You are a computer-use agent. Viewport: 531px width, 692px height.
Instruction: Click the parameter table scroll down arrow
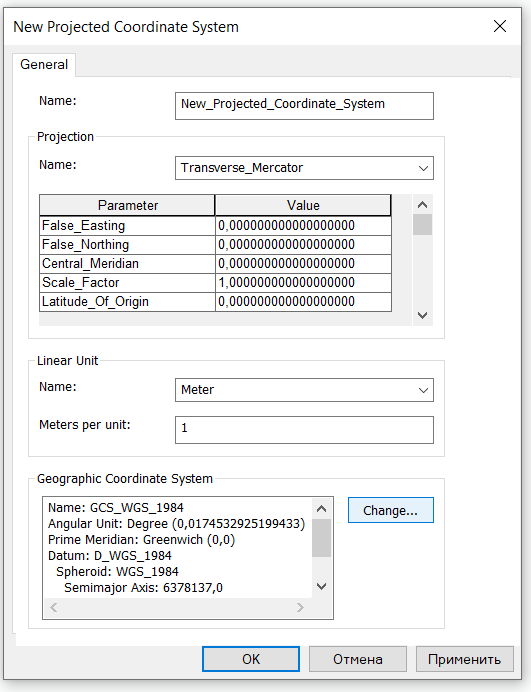[x=422, y=315]
